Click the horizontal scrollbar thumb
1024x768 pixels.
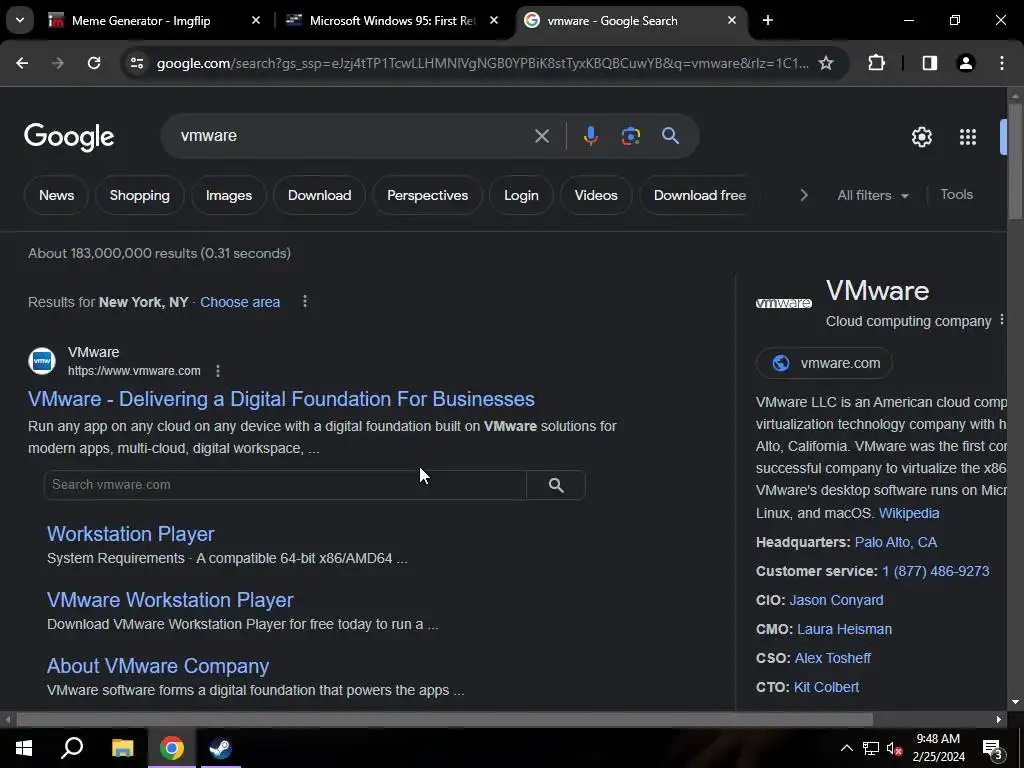click(444, 720)
